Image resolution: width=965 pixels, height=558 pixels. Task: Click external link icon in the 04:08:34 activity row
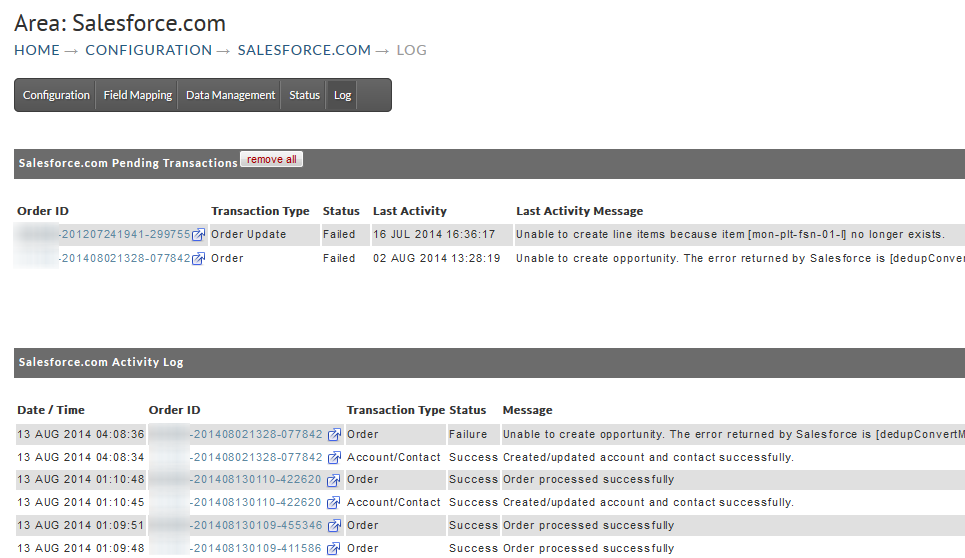(x=334, y=458)
